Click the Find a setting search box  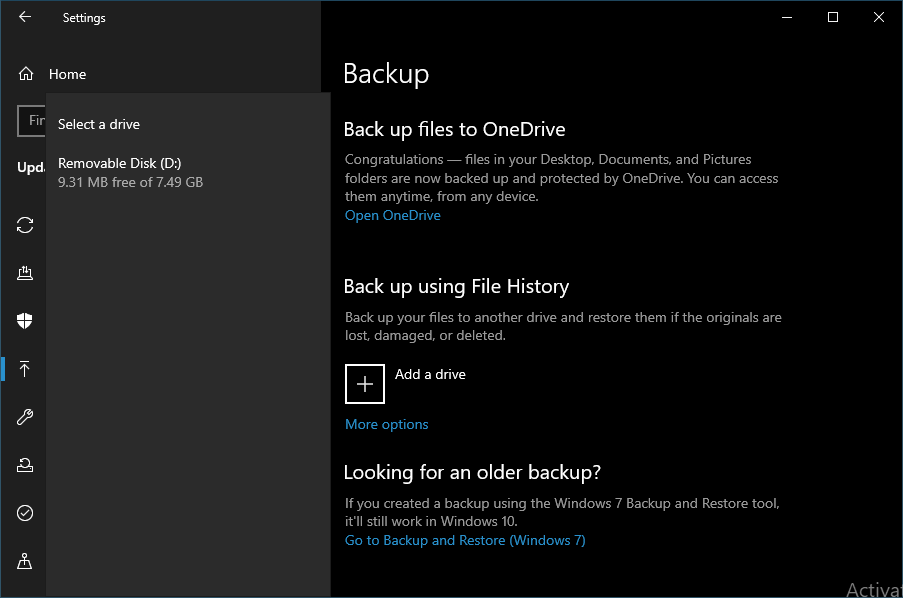[32, 120]
